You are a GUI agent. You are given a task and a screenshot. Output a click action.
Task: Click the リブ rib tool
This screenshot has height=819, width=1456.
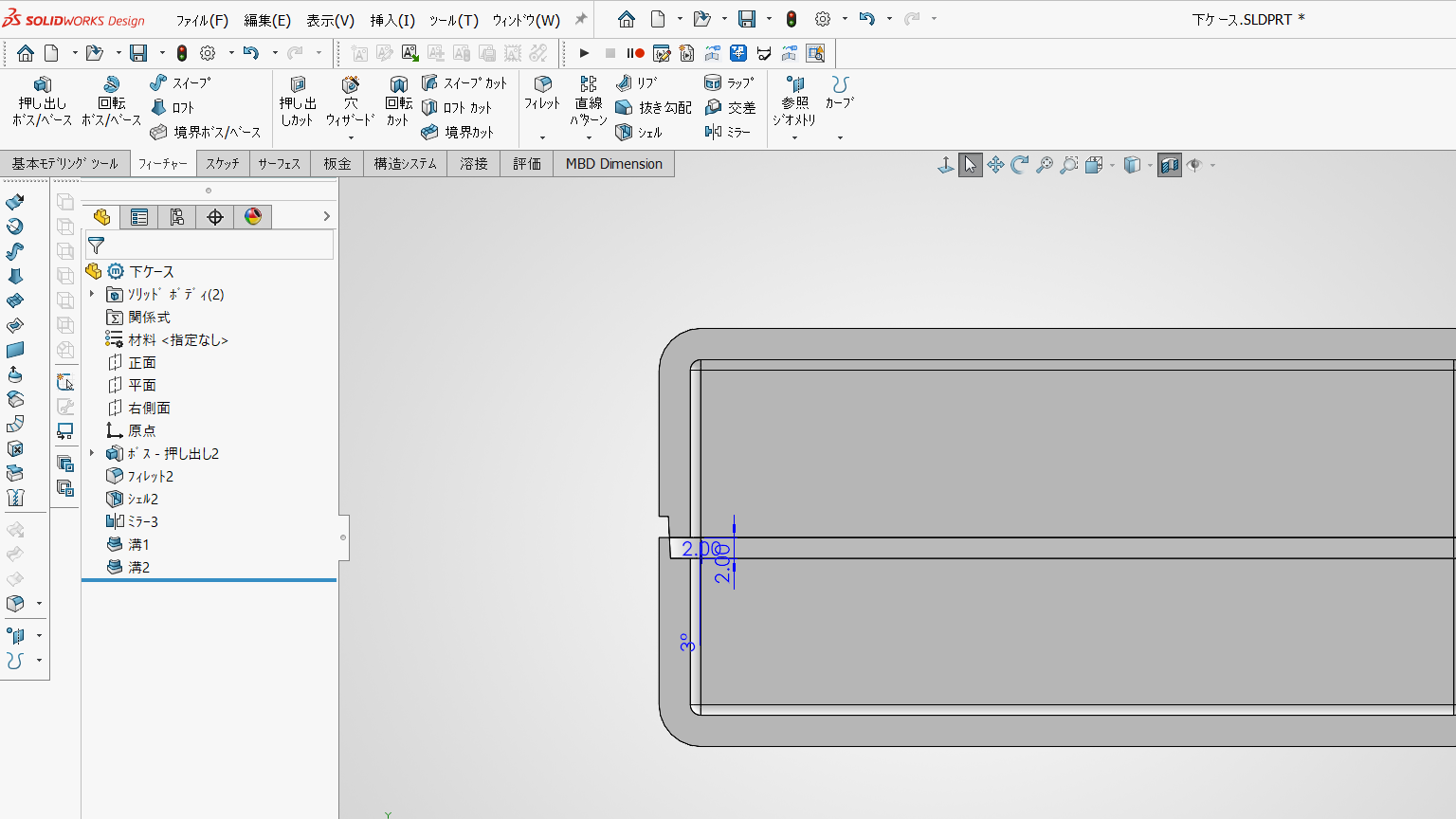tap(636, 82)
